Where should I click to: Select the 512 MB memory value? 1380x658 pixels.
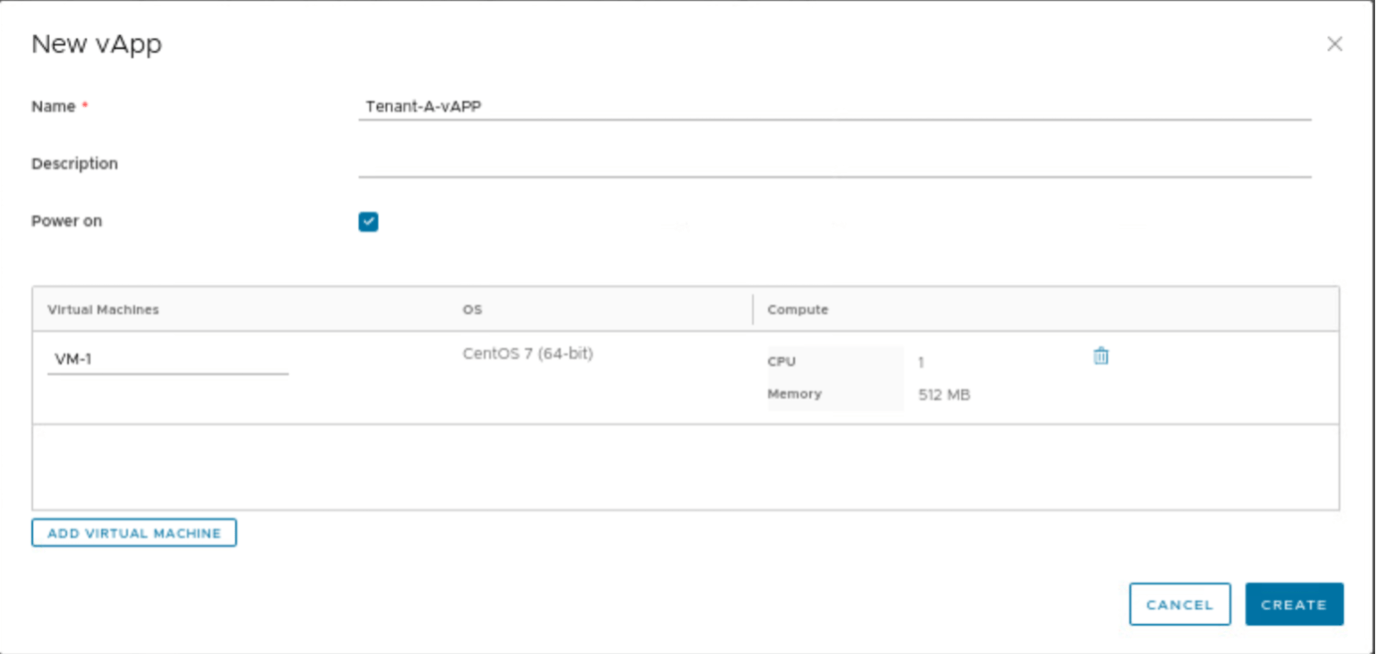point(943,394)
